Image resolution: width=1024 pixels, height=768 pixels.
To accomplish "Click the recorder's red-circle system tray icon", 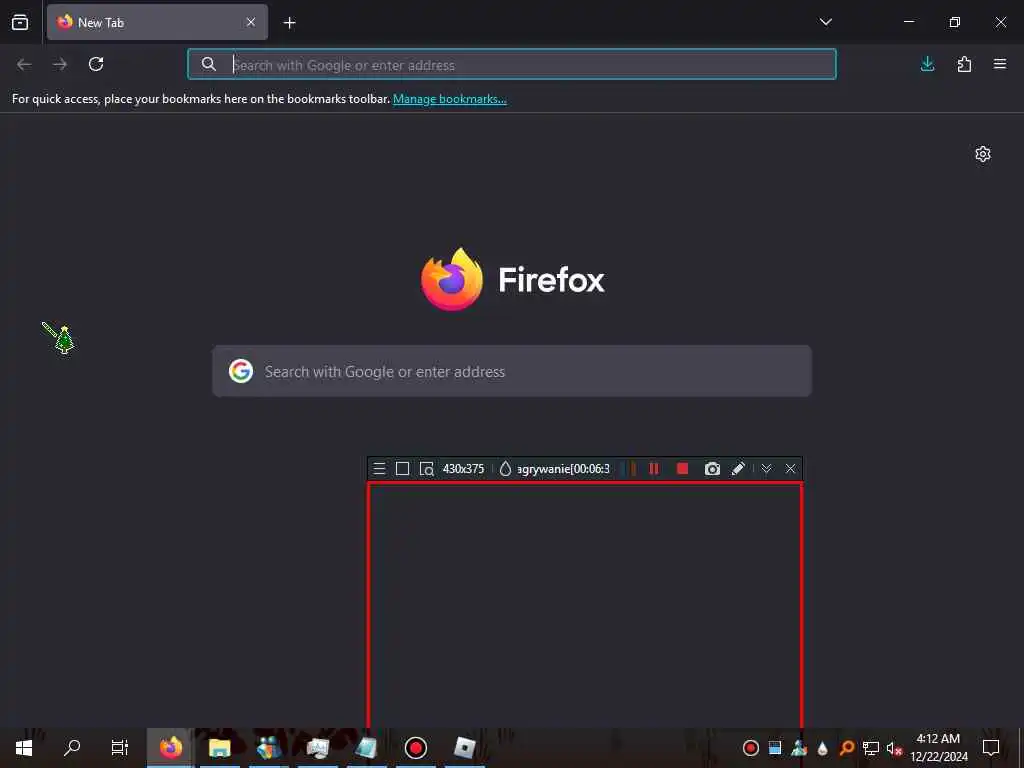I will tap(751, 748).
